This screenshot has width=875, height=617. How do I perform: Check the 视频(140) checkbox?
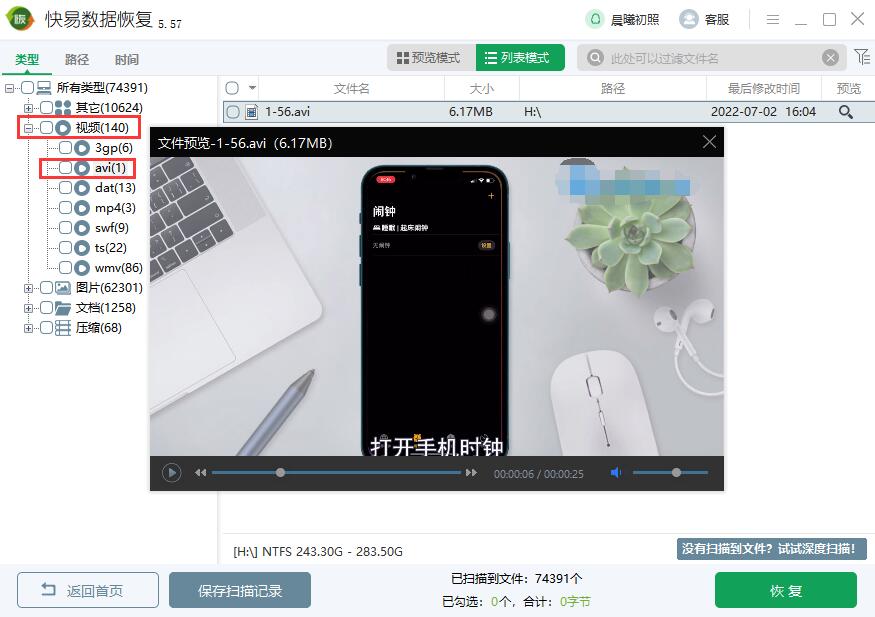coord(46,128)
